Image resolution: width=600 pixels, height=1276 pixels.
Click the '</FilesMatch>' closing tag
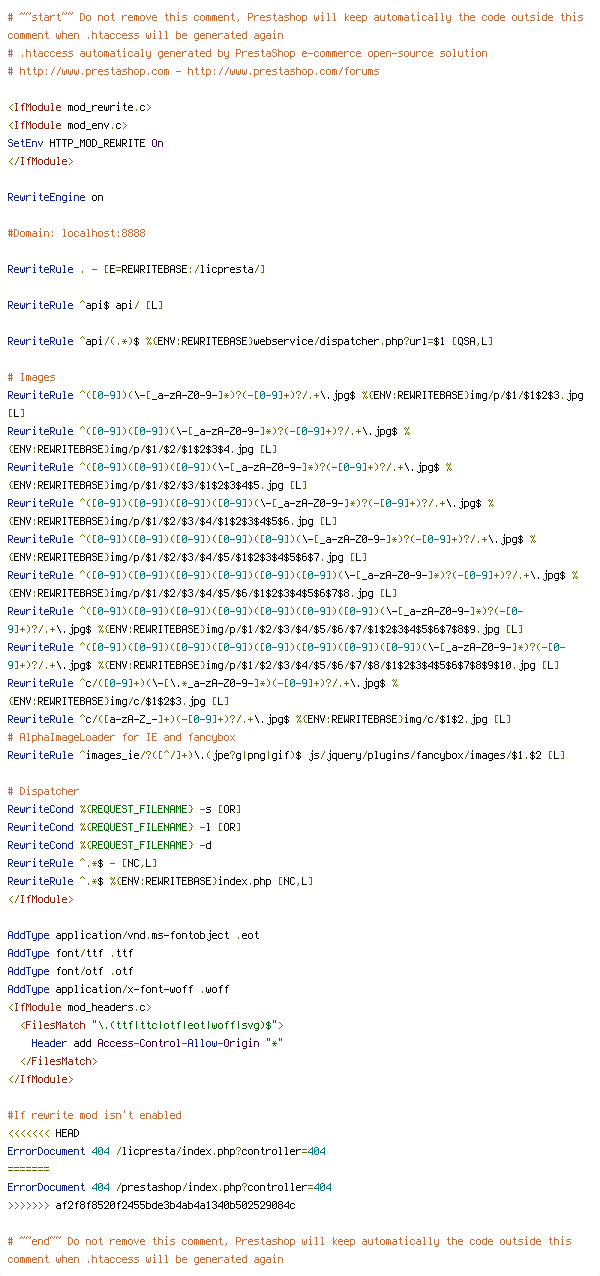coord(58,1061)
